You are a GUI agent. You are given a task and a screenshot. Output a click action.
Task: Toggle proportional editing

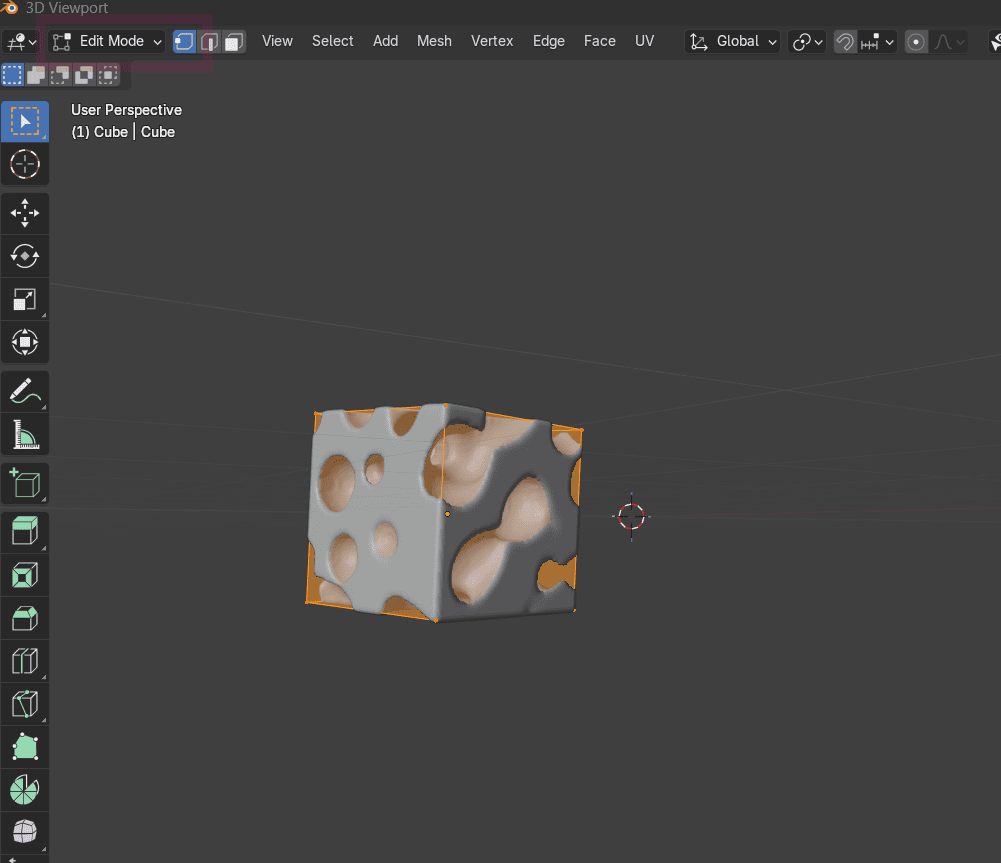tap(916, 42)
